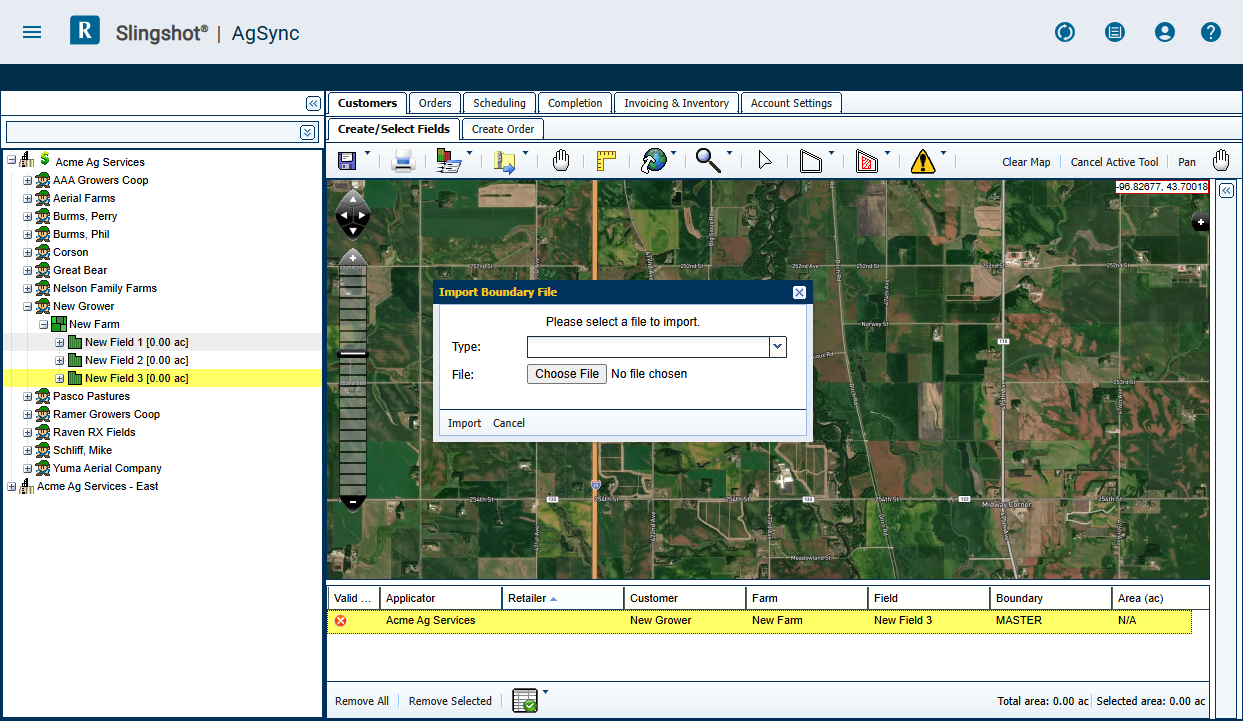1245x722 pixels.
Task: Click Remove All below the grid
Action: pos(362,701)
